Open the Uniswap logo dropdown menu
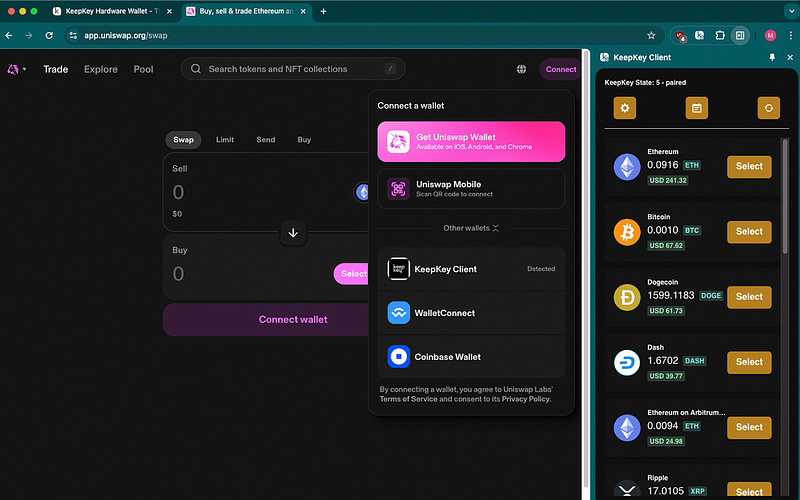 point(17,69)
